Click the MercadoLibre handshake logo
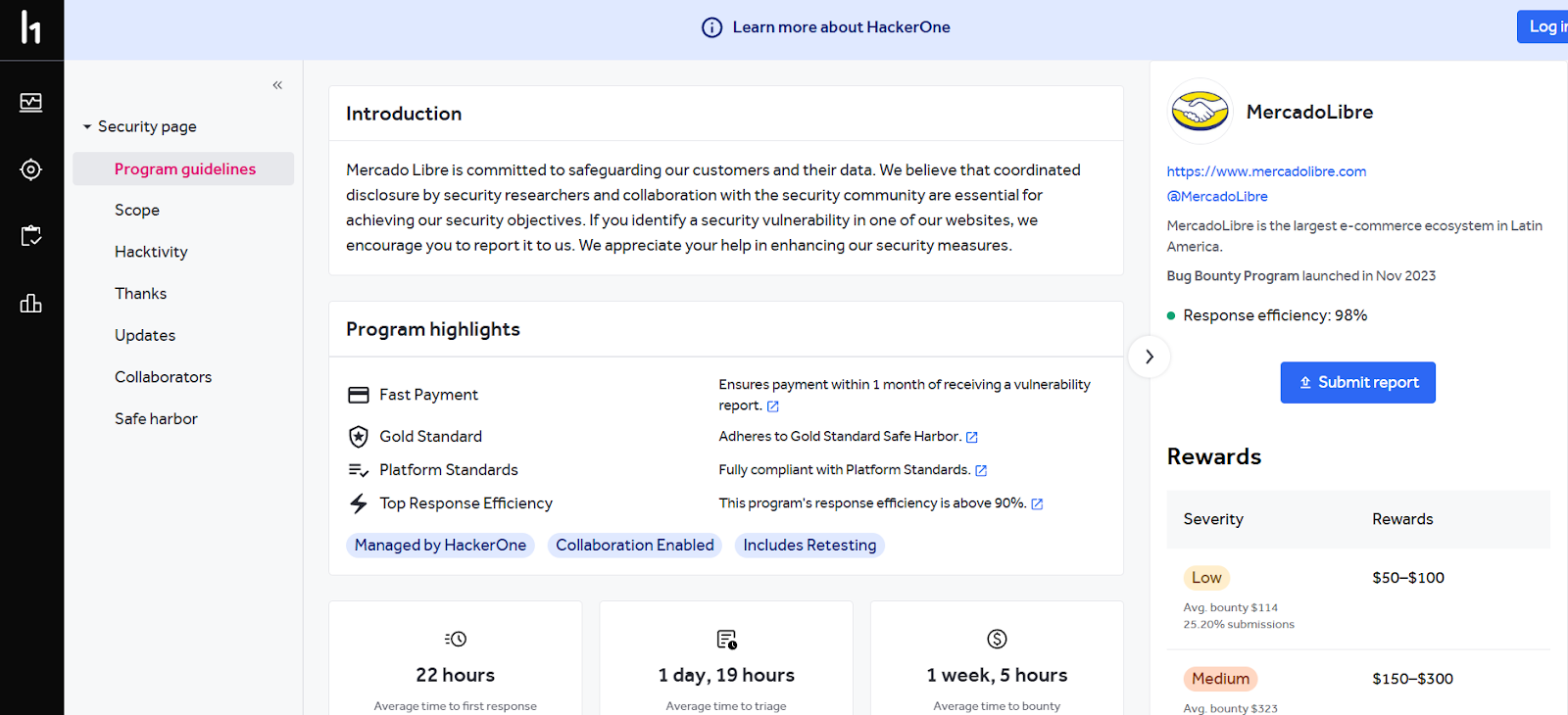Viewport: 1568px width, 715px height. coord(1200,112)
